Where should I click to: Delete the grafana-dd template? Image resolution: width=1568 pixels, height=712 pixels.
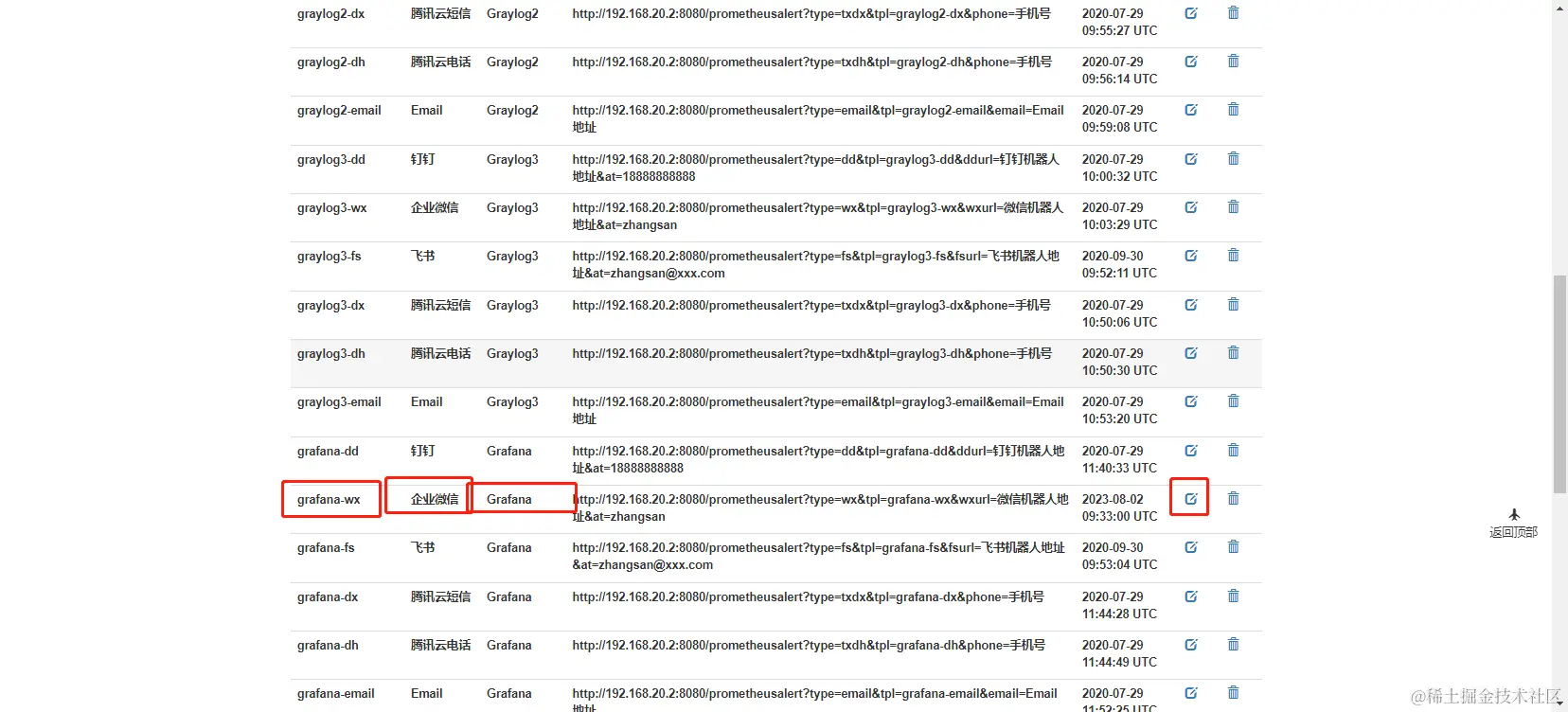[1233, 451]
